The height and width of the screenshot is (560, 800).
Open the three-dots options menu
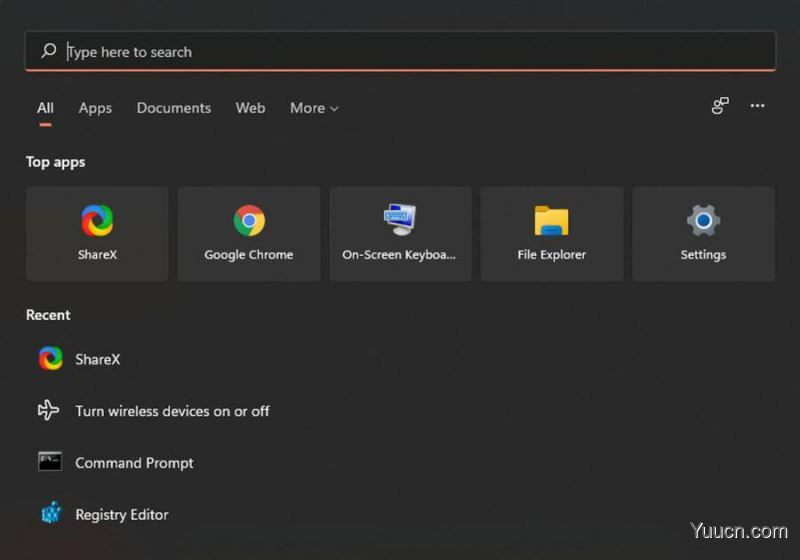tap(757, 106)
